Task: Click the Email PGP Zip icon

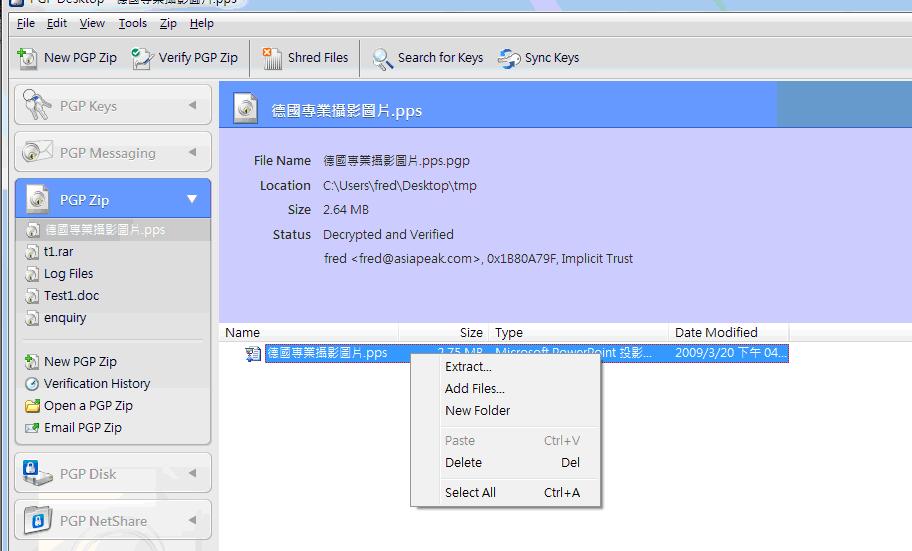Action: point(32,428)
